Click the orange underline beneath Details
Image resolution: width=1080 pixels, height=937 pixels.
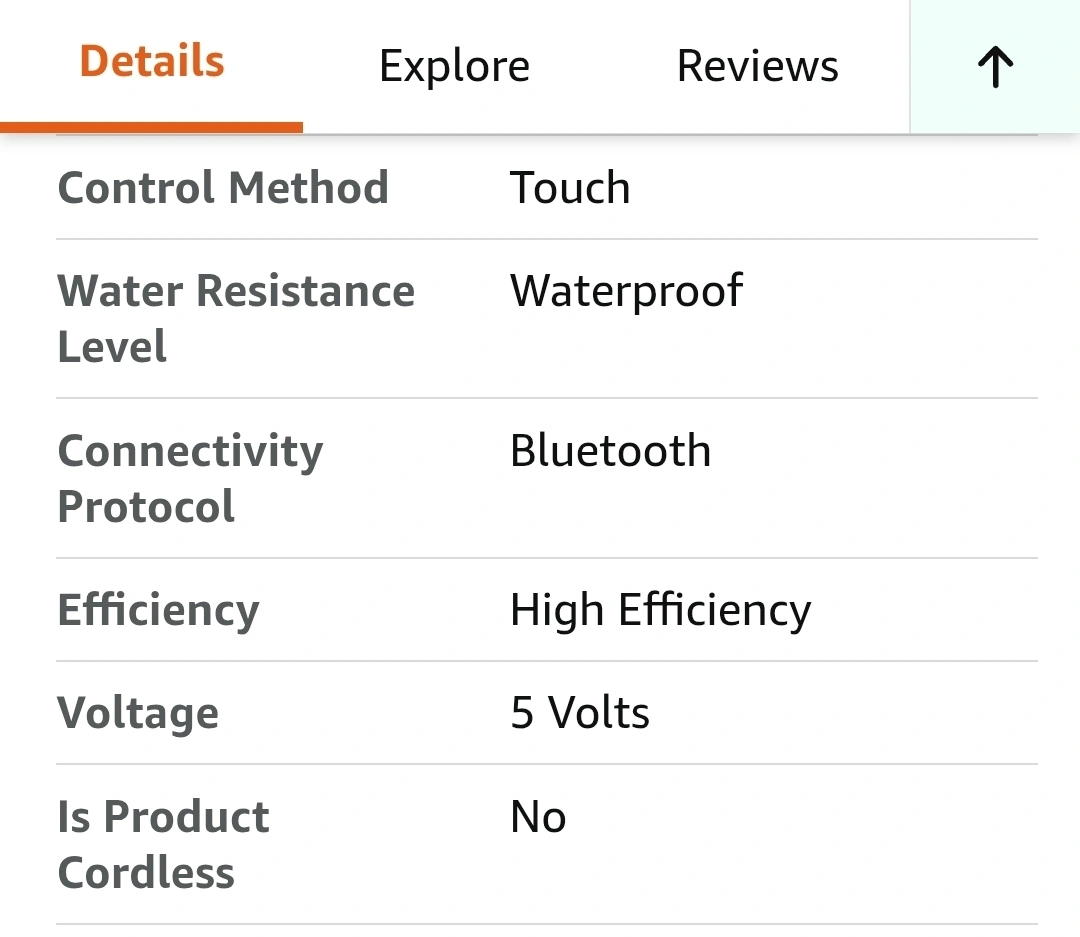152,127
